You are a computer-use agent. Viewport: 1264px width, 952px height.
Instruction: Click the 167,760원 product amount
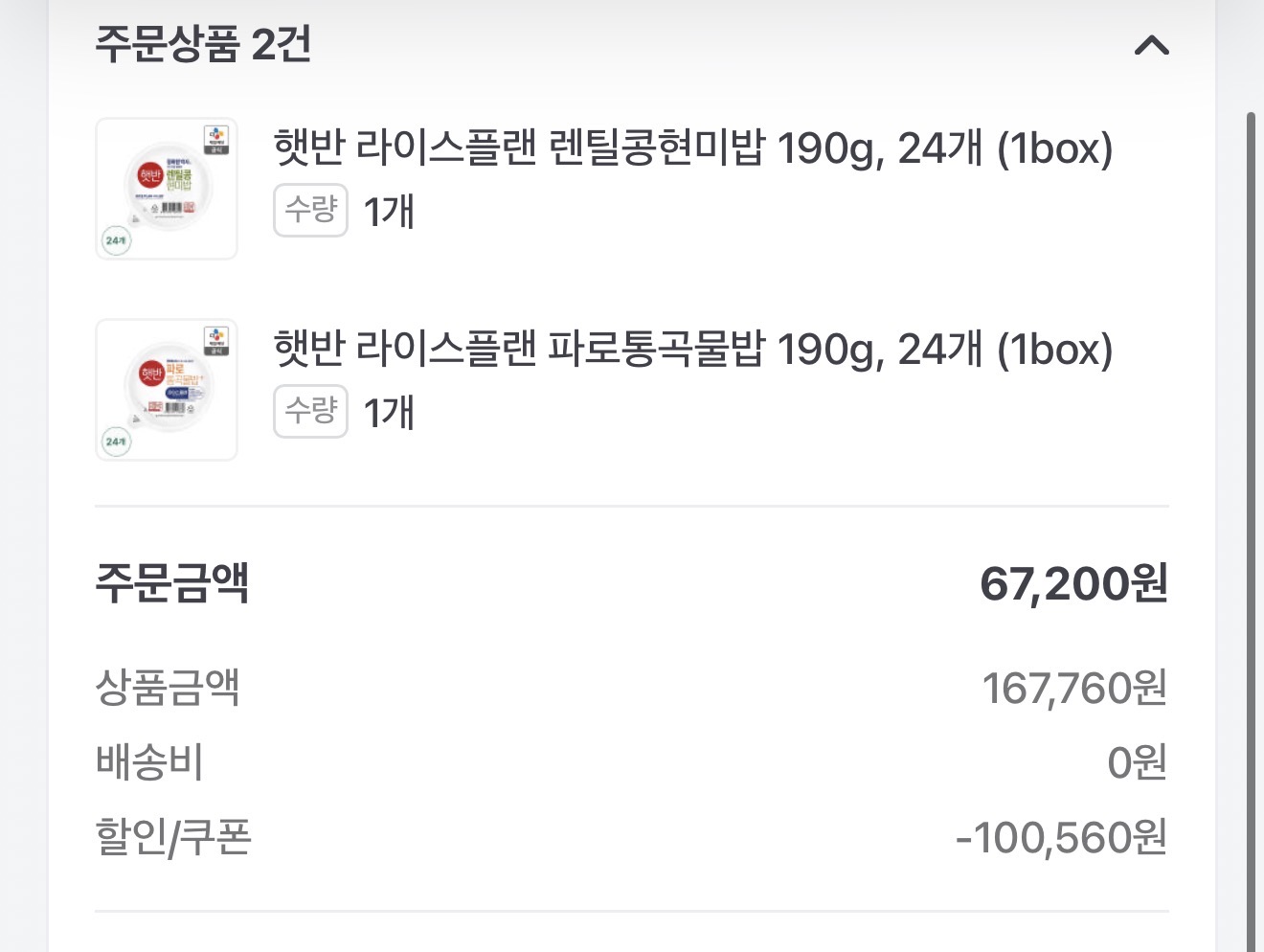coord(1073,688)
